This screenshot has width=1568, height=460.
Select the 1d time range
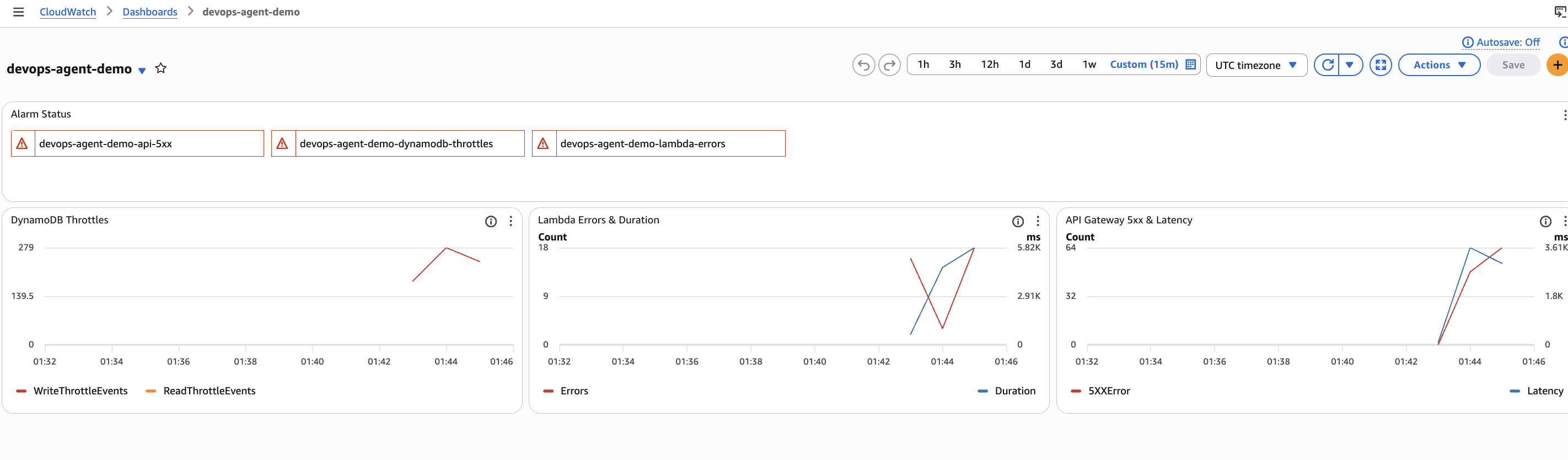pos(1024,65)
